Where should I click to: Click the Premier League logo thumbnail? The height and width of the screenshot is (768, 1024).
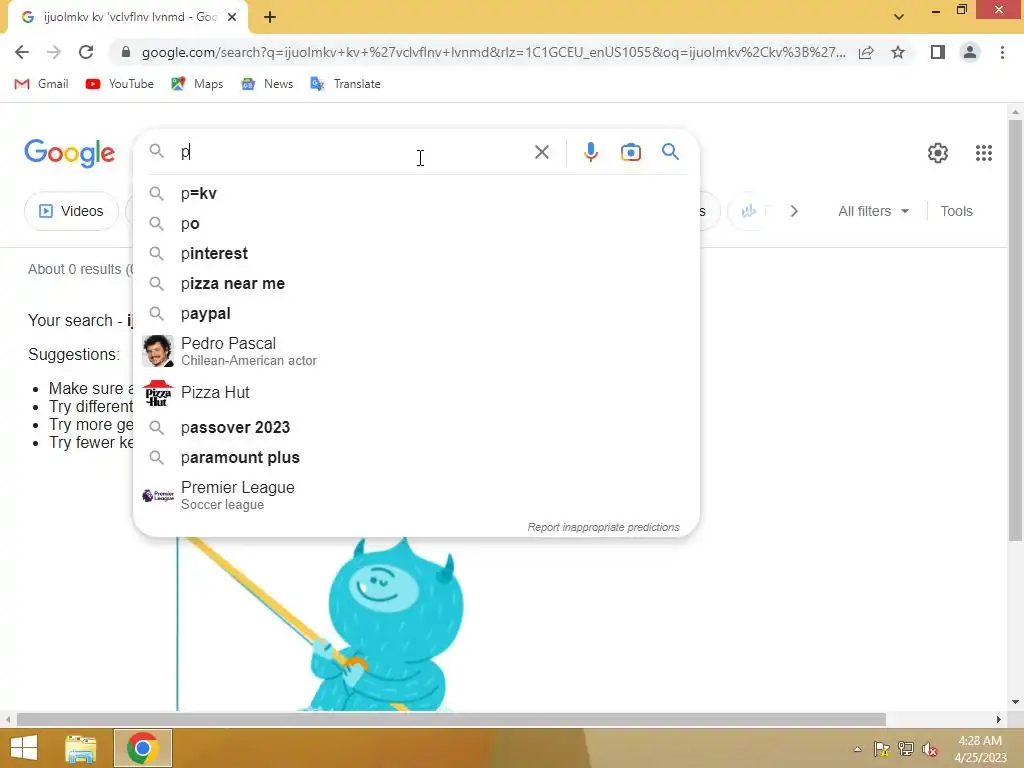point(157,496)
